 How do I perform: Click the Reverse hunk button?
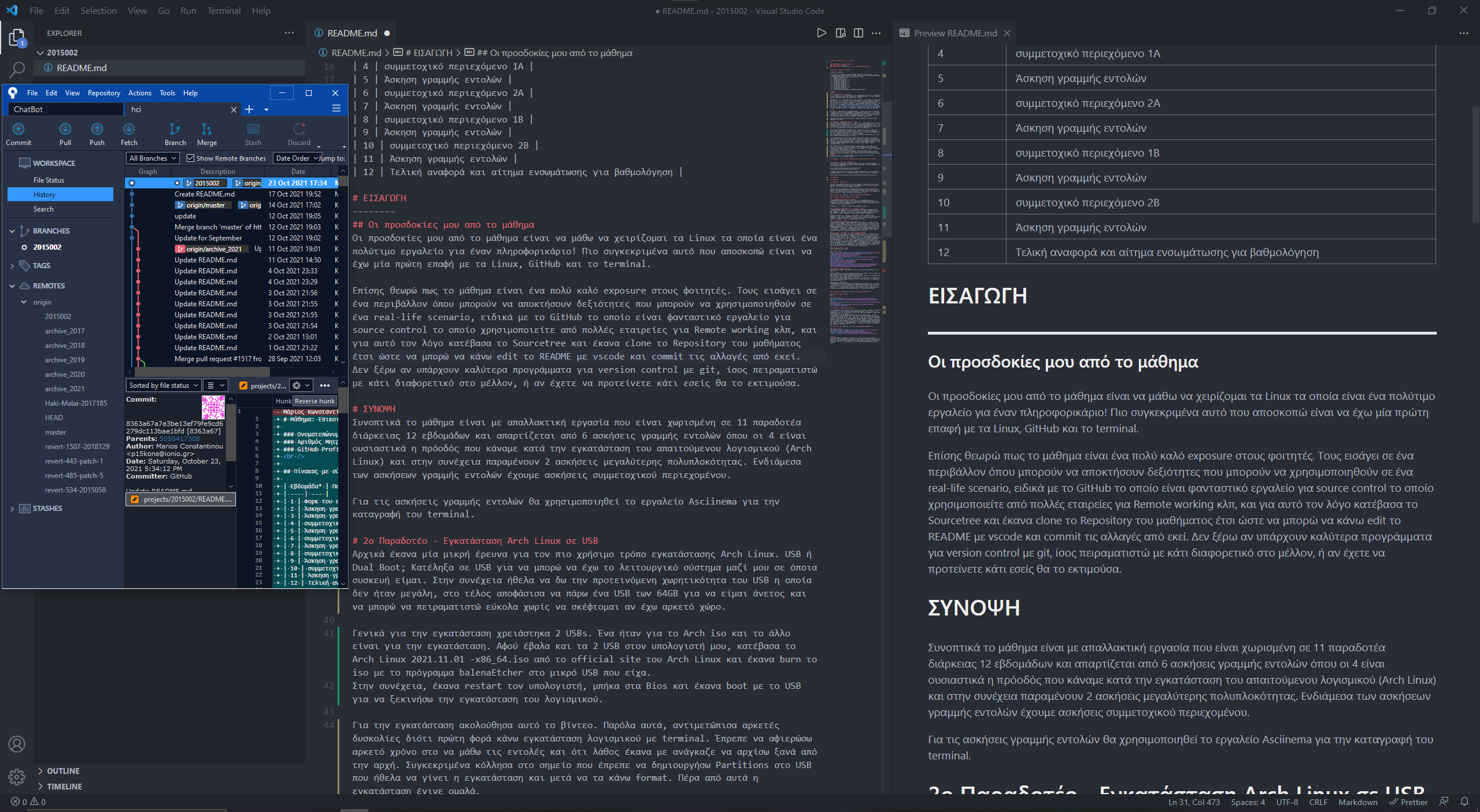(x=314, y=401)
